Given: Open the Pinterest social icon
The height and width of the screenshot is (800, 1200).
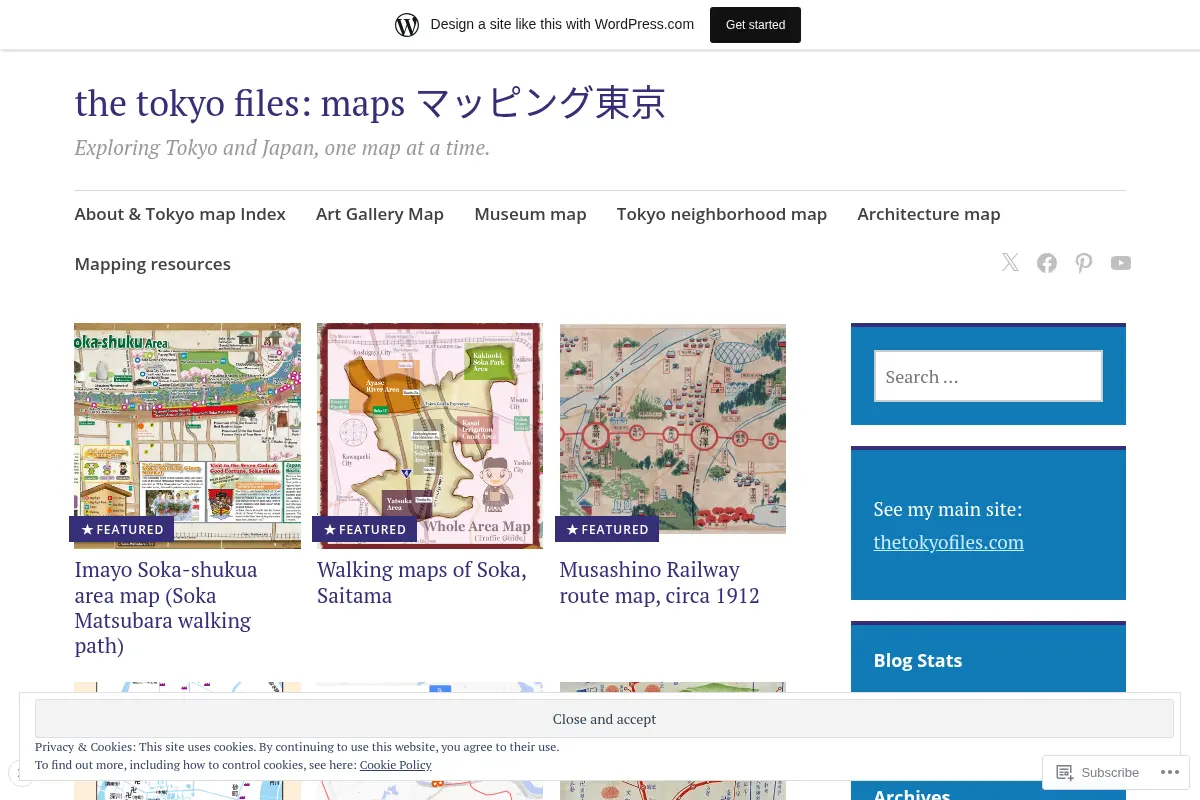Looking at the screenshot, I should coord(1084,263).
